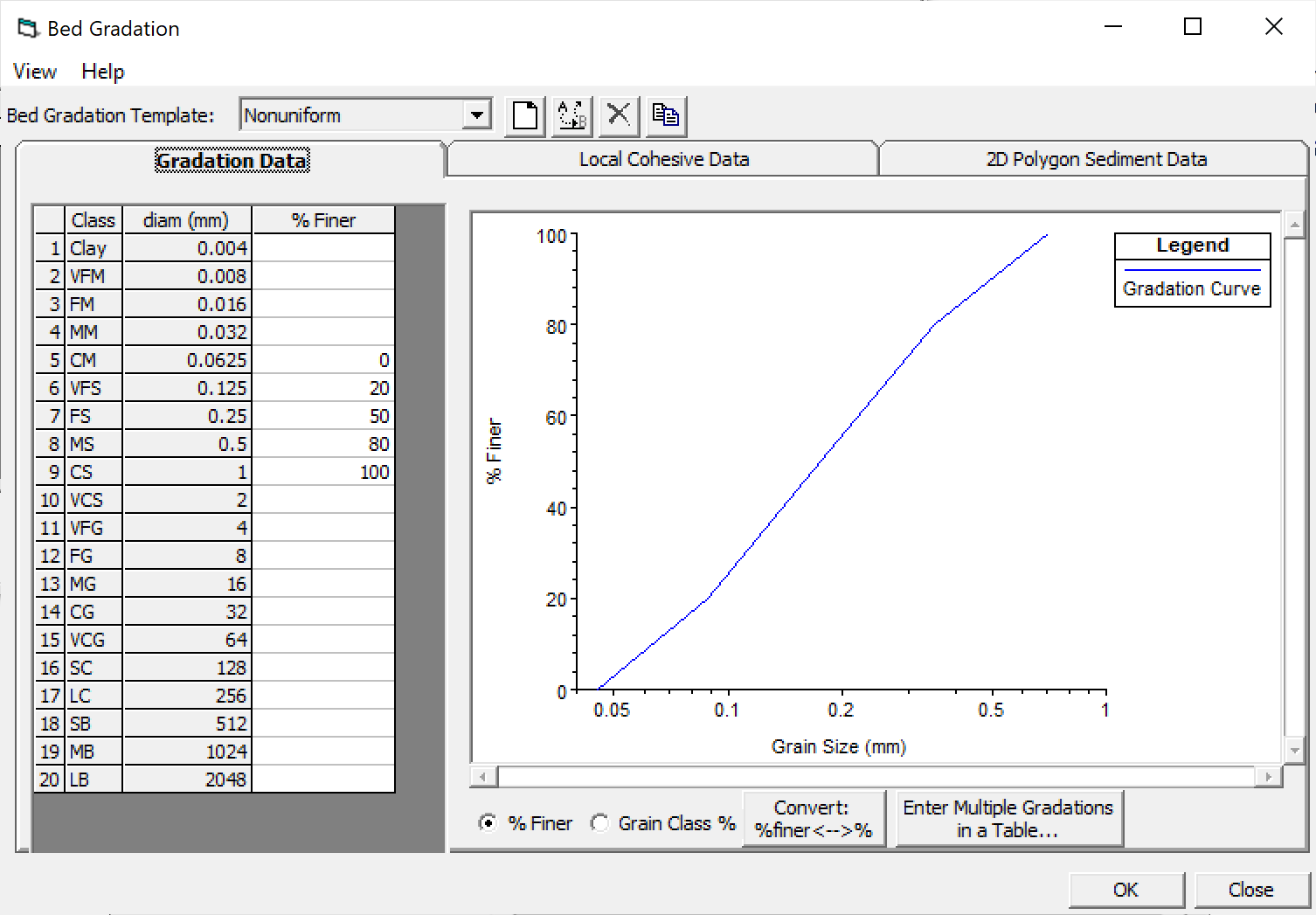Viewport: 1316px width, 915px height.
Task: Click the % Finer cell for LB
Action: 323,780
